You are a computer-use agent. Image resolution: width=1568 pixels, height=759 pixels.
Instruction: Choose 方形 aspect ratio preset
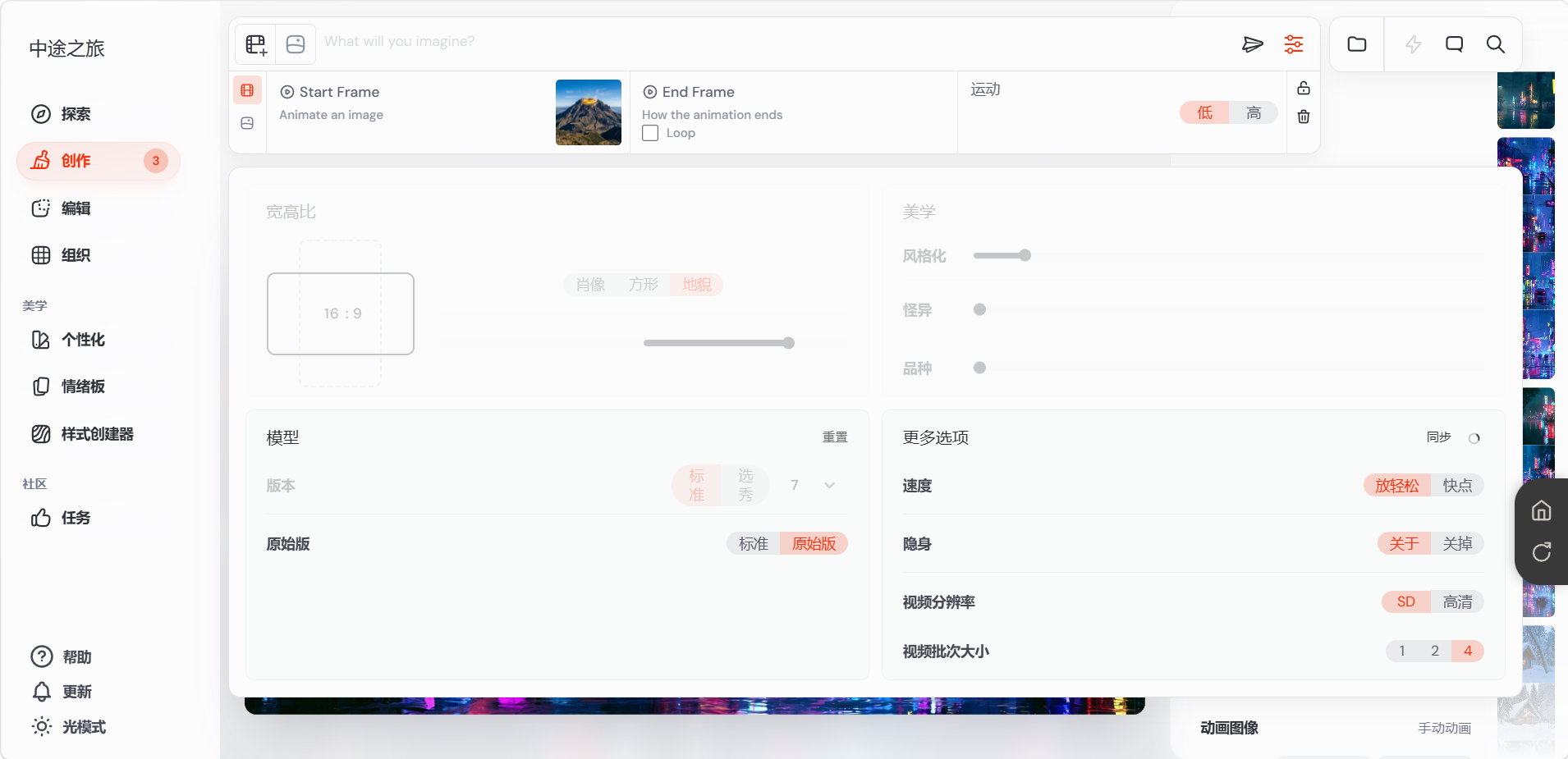pyautogui.click(x=644, y=285)
